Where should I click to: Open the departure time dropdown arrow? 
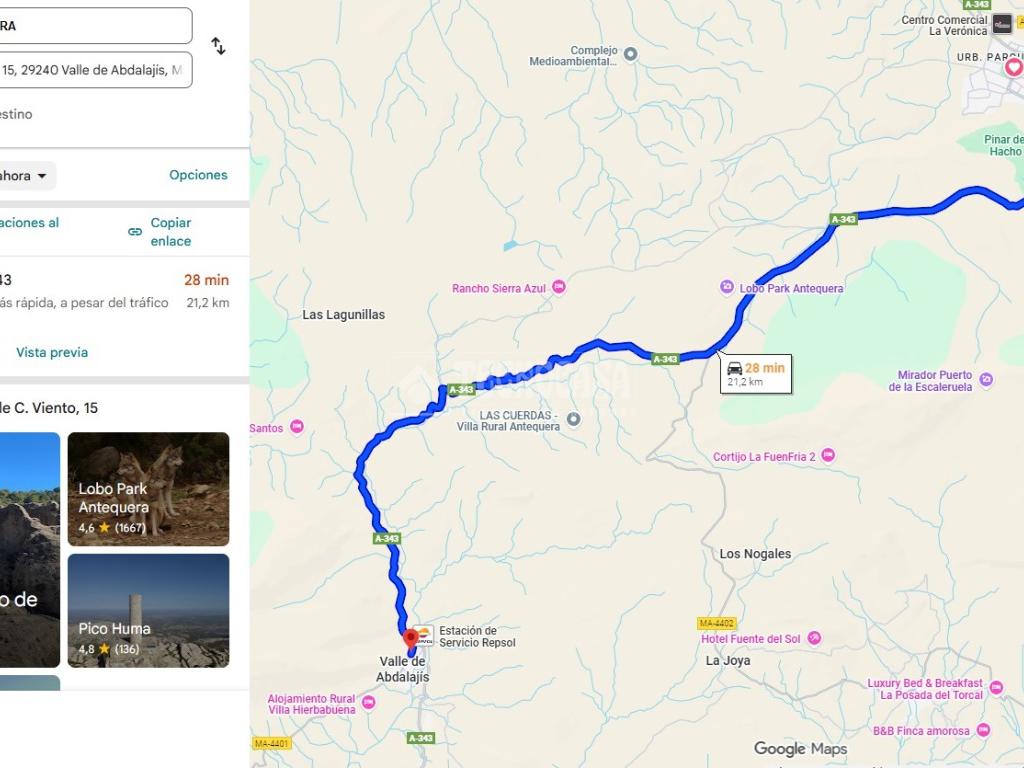42,176
